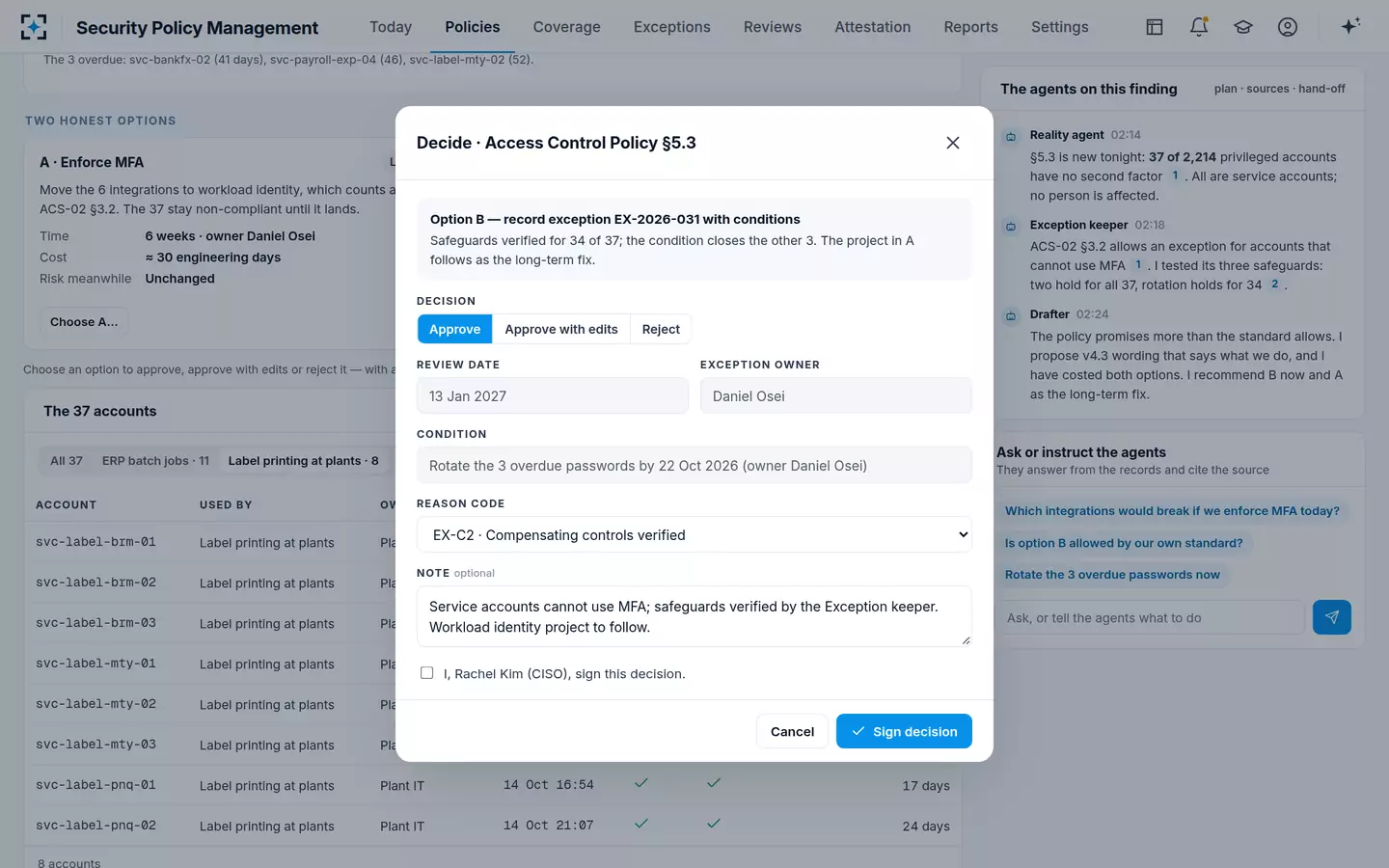Click the Review Date field
This screenshot has width=1389, height=868.
click(553, 396)
